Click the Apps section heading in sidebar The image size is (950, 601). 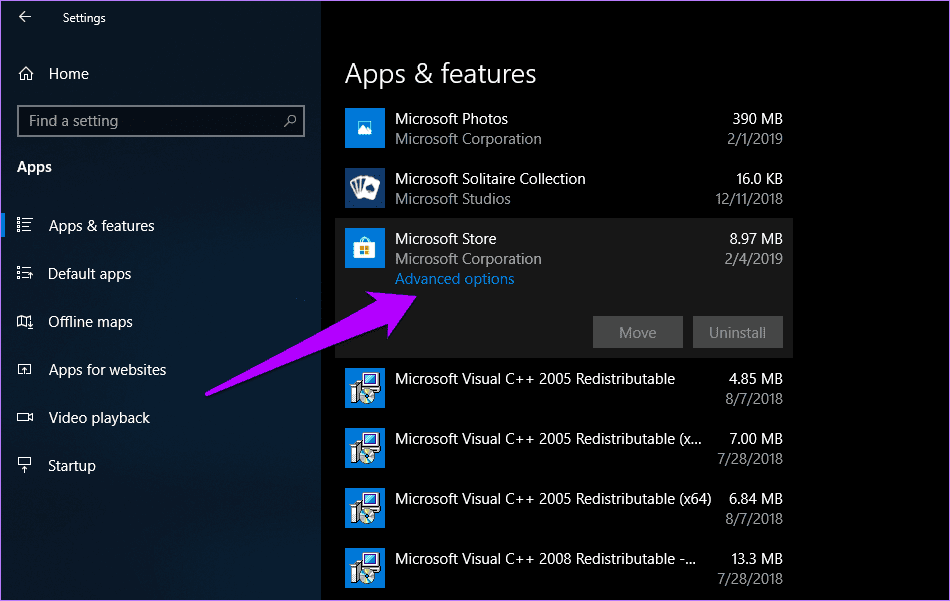click(x=35, y=167)
